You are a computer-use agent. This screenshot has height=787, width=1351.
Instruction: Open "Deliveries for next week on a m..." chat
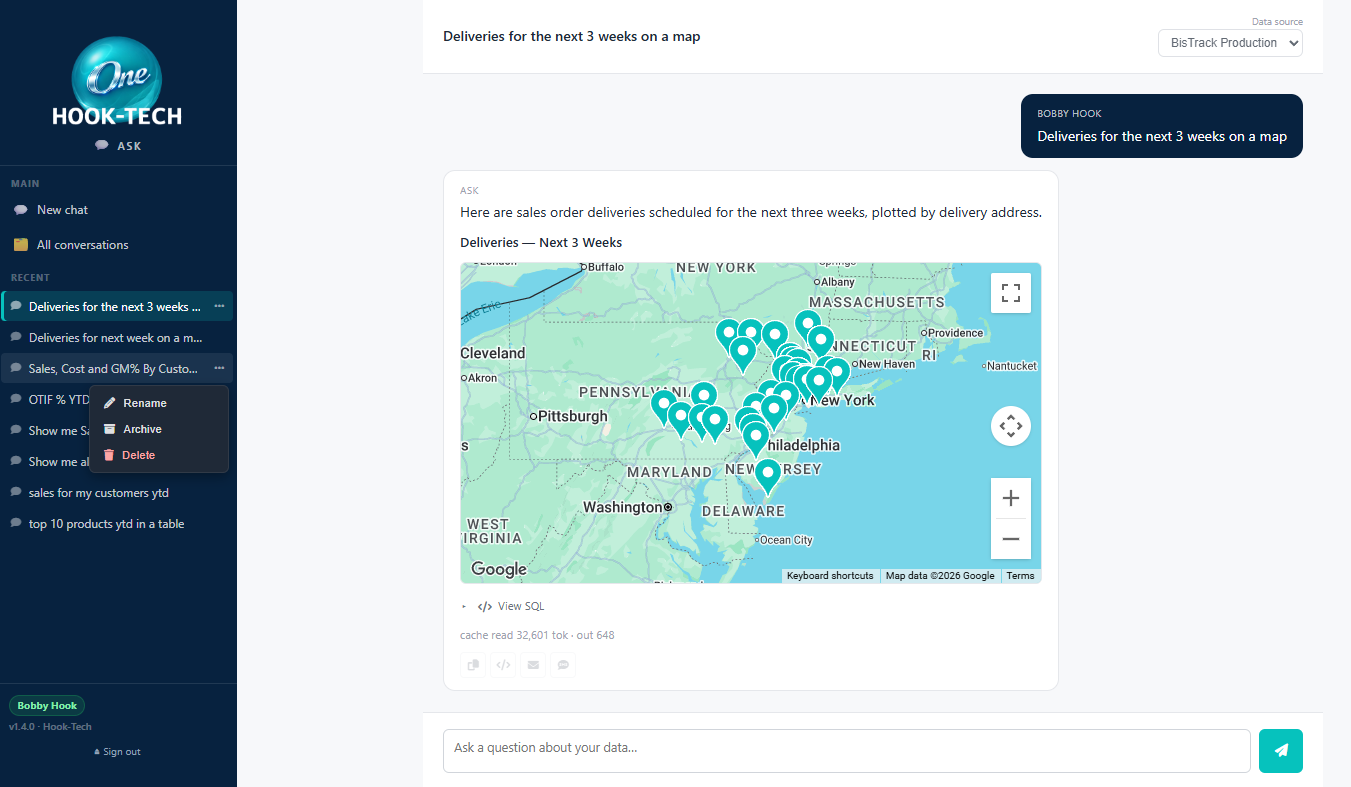[x=115, y=338]
